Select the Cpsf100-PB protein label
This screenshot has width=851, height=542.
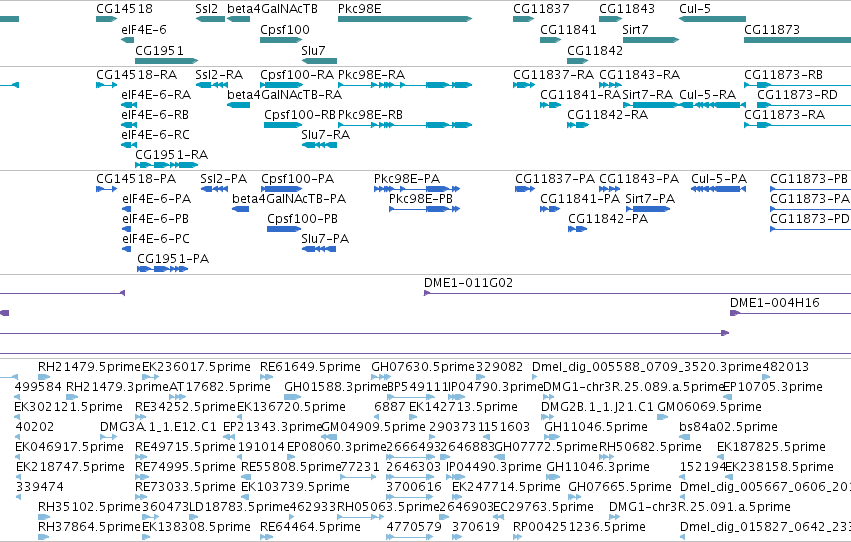coord(302,219)
